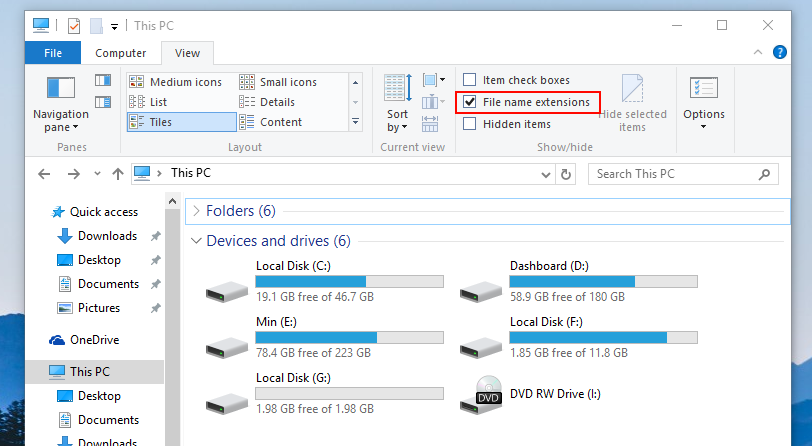Screen dimensions: 812x446
Task: Open the Options button
Action: coord(704,103)
